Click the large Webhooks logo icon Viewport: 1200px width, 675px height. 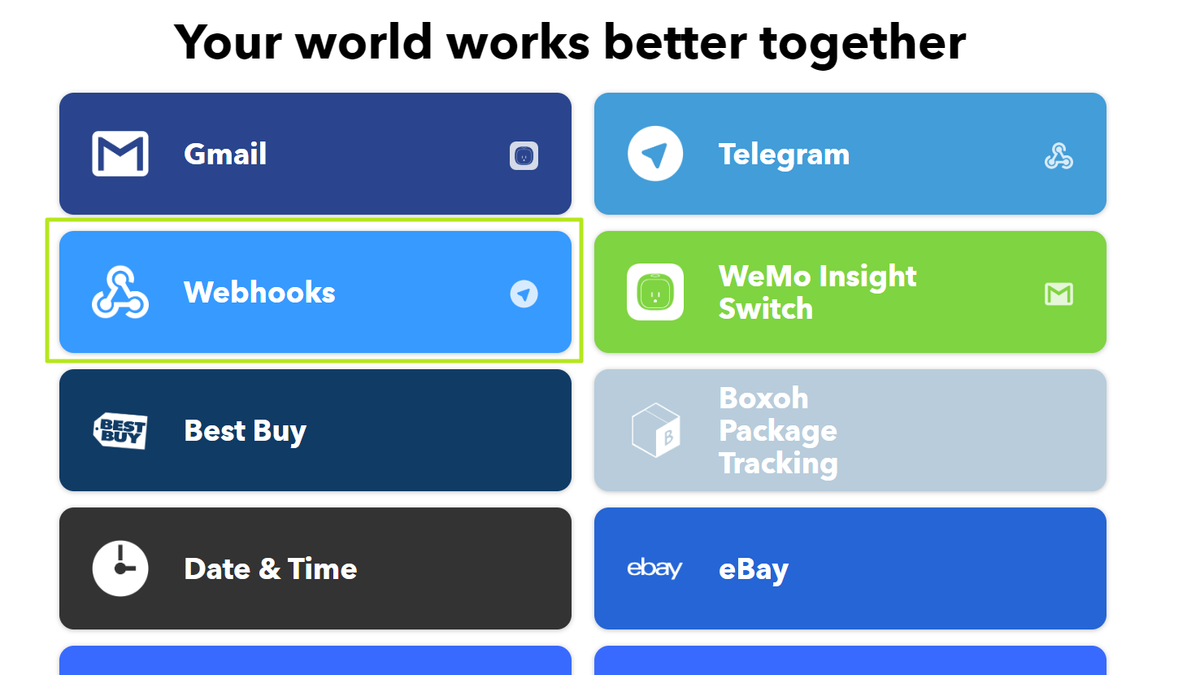(120, 292)
